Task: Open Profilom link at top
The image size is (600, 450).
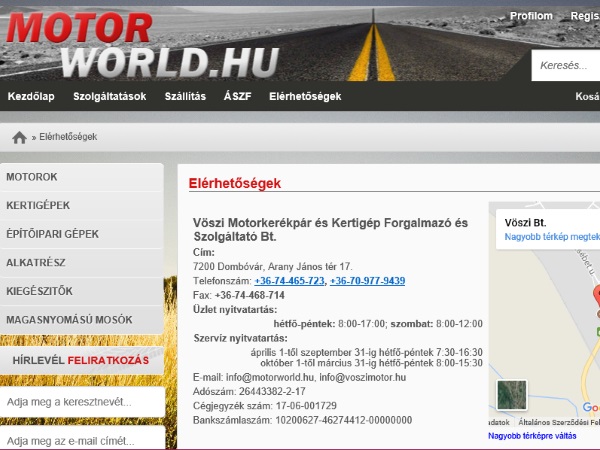Action: click(x=531, y=16)
